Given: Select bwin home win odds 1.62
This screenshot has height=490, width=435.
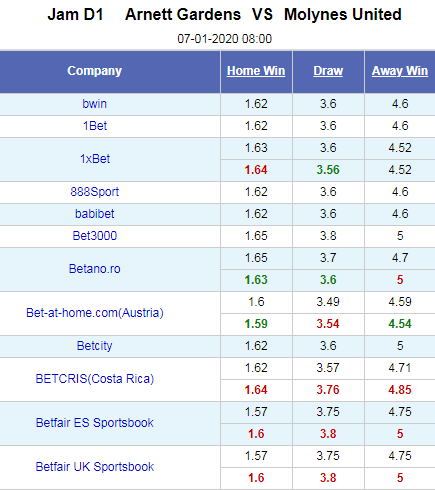Looking at the screenshot, I should pos(256,104).
